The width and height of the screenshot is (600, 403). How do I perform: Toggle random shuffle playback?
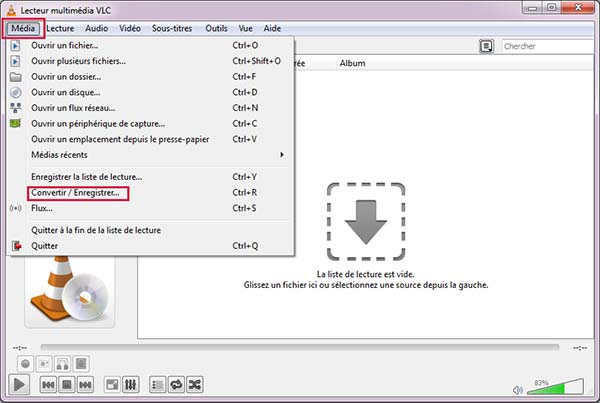(194, 384)
